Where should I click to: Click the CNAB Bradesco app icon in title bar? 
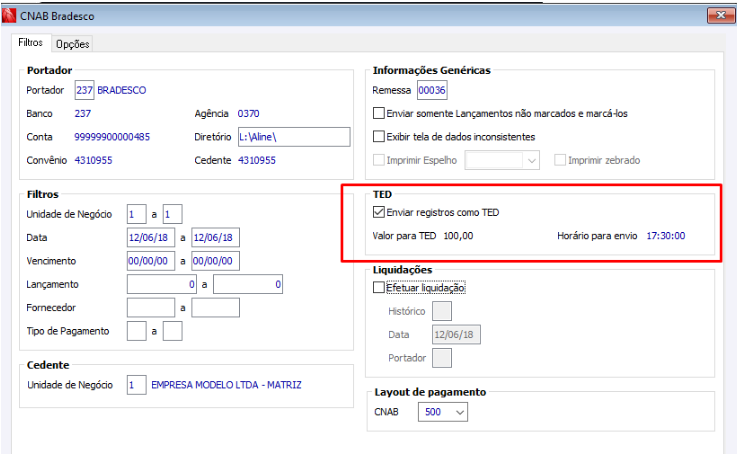(x=8, y=16)
